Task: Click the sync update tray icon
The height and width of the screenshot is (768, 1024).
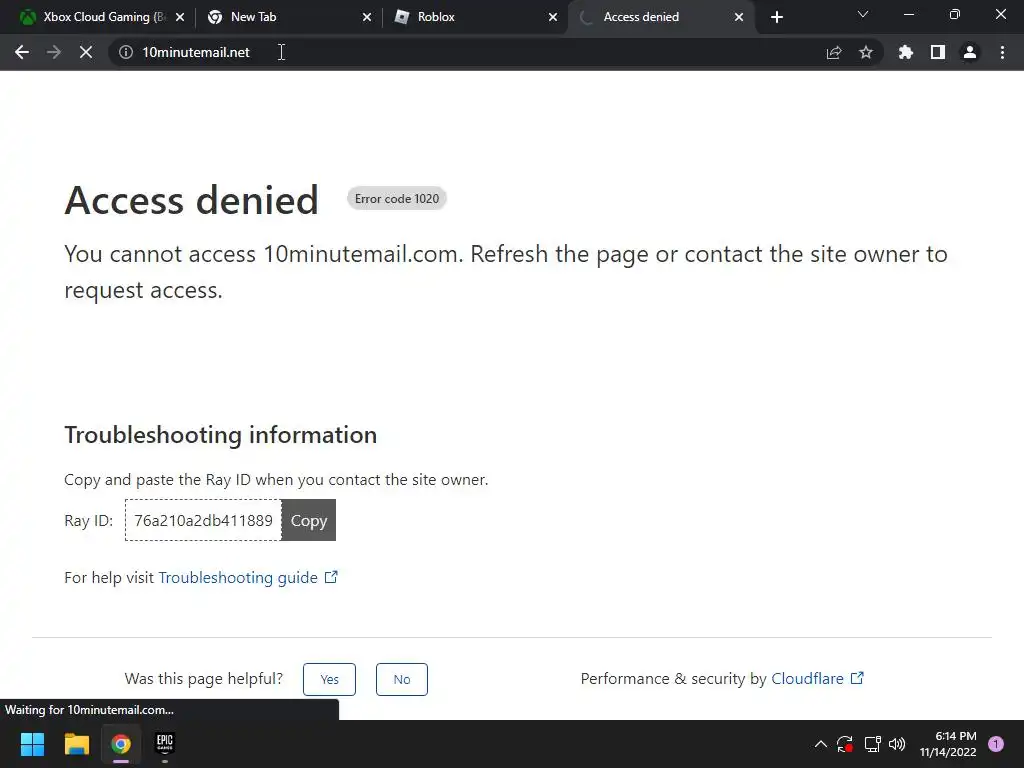Action: pos(845,744)
